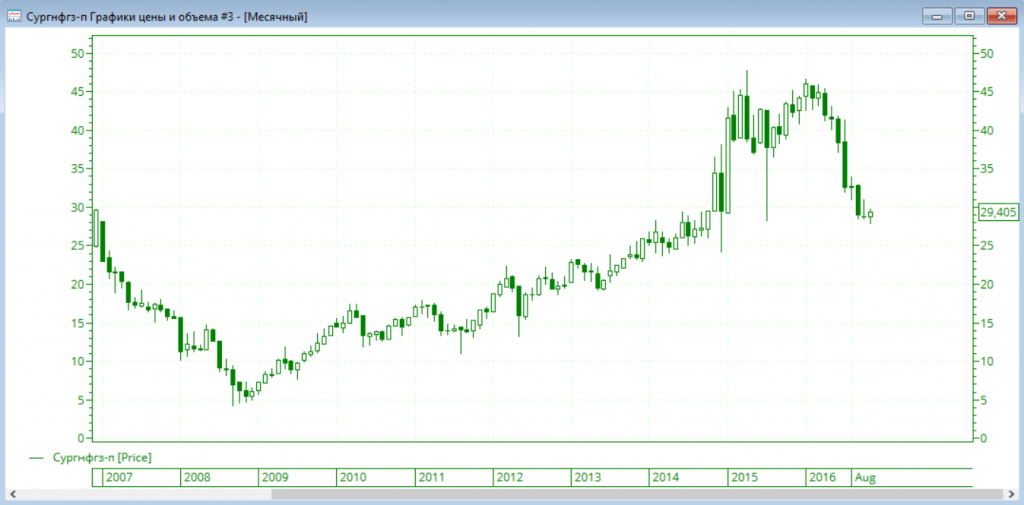Click the green legend line before Сургнфгз-п
1024x505 pixels.
tap(37, 457)
